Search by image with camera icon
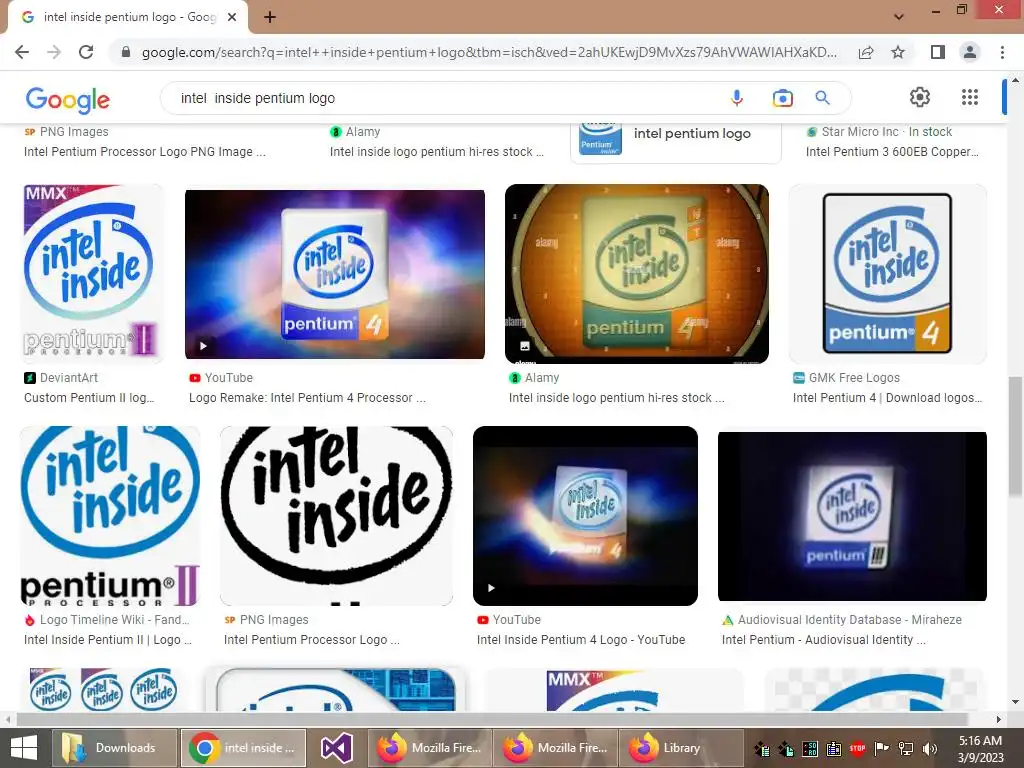Image resolution: width=1024 pixels, height=768 pixels. 782,98
